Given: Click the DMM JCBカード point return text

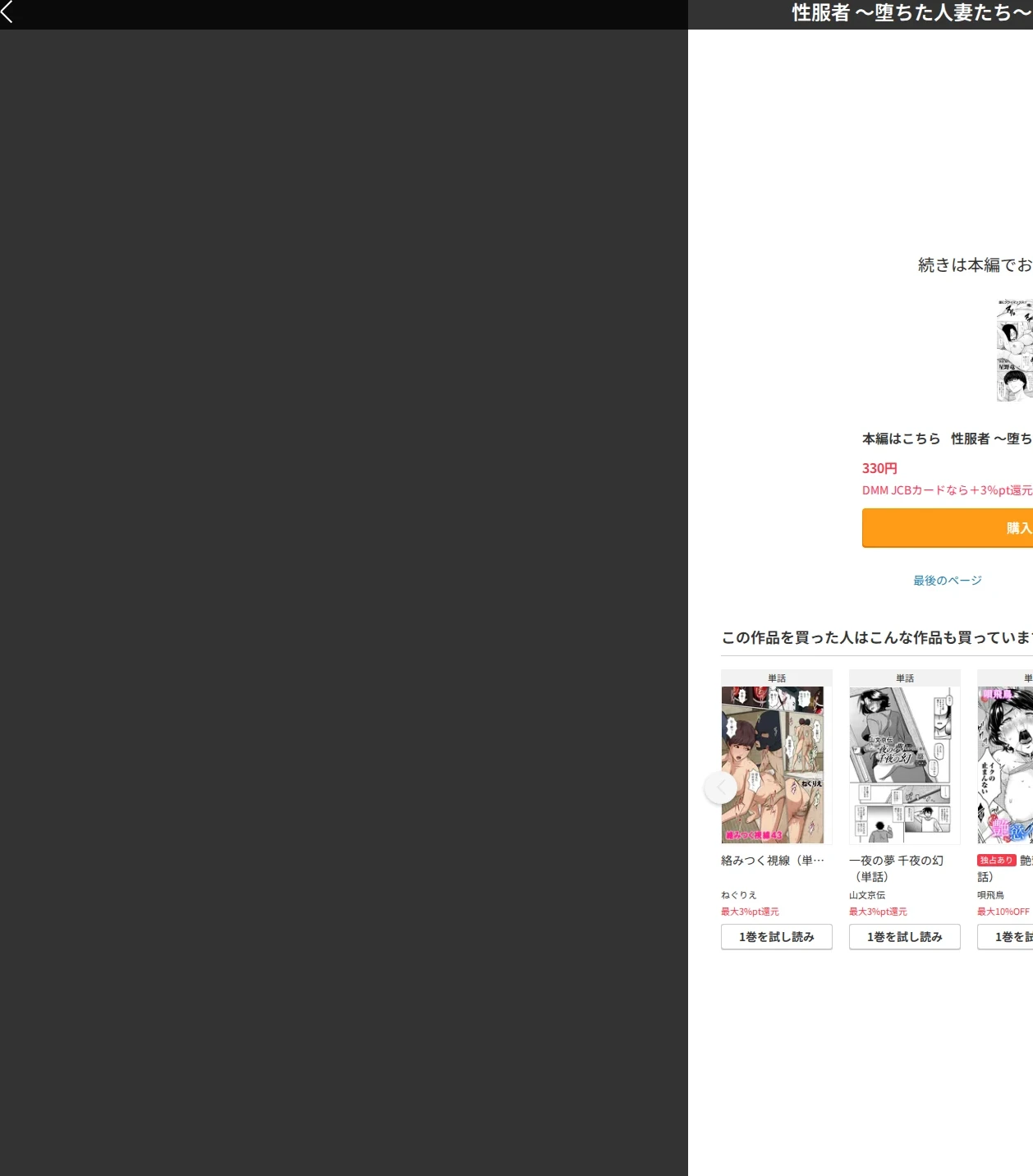Looking at the screenshot, I should coord(948,490).
